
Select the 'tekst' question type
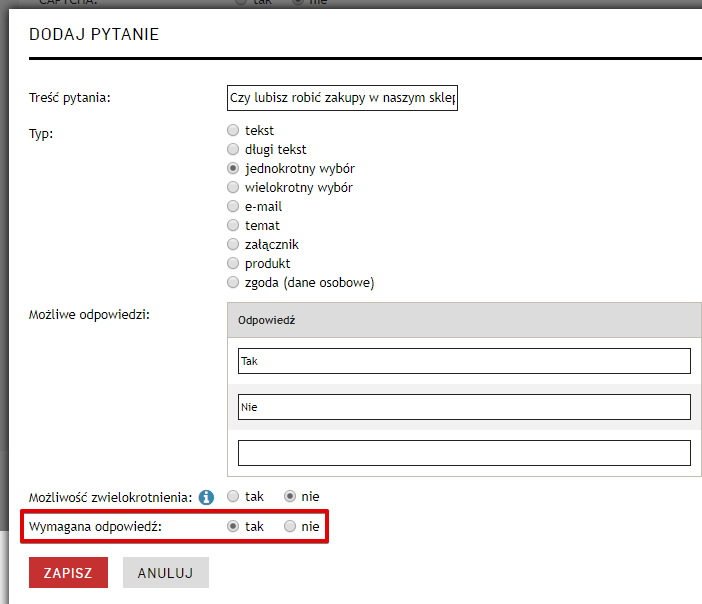point(233,130)
